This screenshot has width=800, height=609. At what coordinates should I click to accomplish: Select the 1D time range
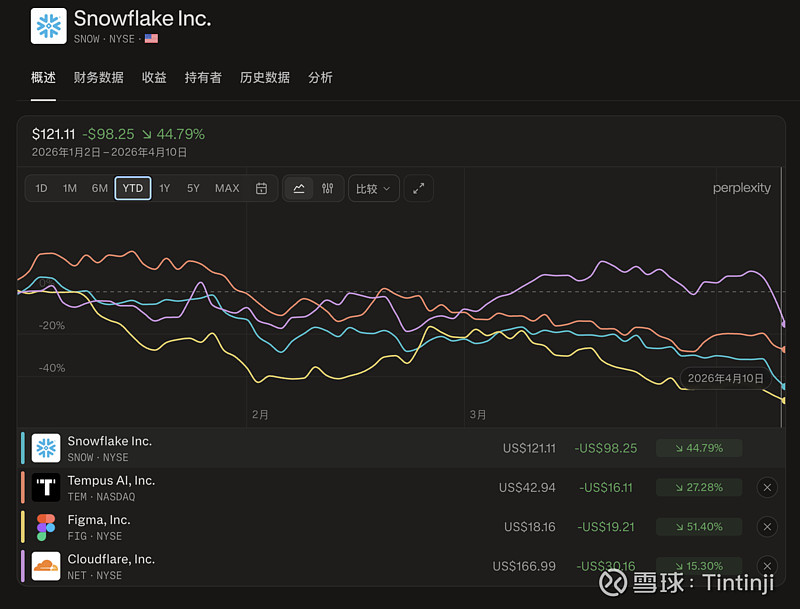[41, 188]
